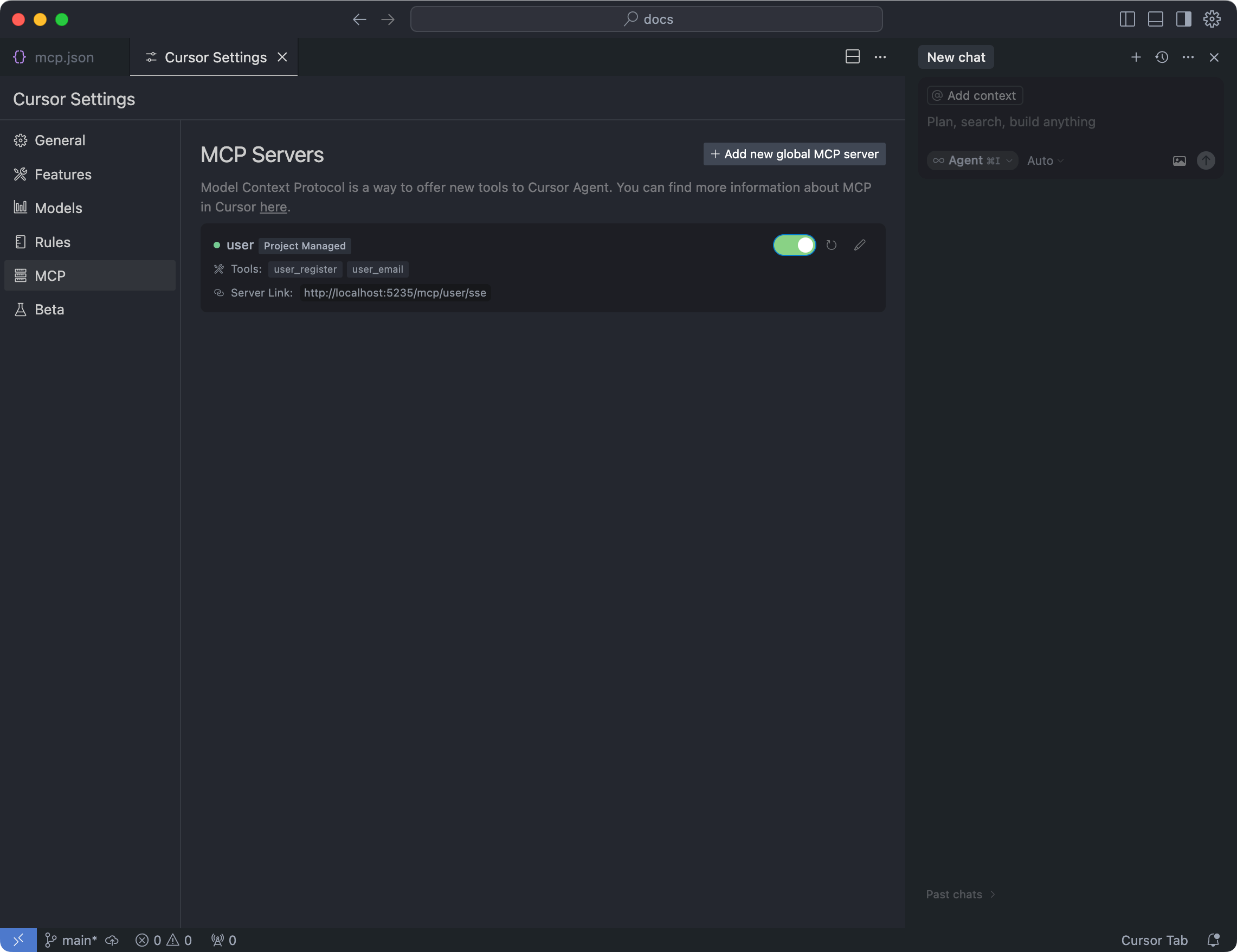Close the Cursor Settings tab
1237x952 pixels.
click(x=282, y=57)
